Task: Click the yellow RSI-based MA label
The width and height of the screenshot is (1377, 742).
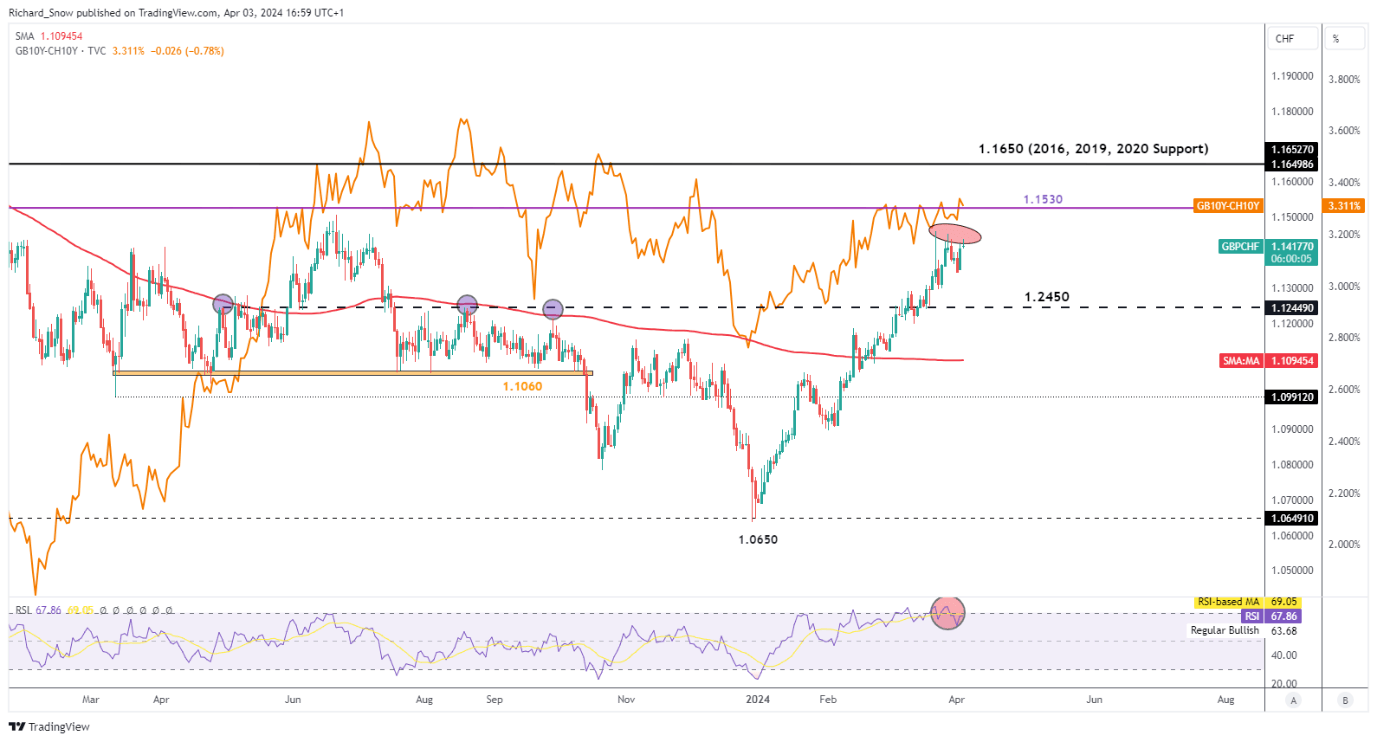Action: [1228, 602]
